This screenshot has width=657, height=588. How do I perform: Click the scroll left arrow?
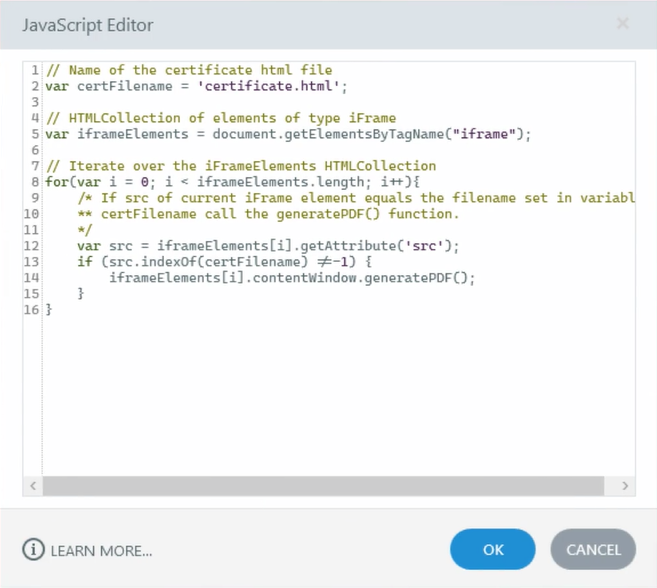[33, 486]
